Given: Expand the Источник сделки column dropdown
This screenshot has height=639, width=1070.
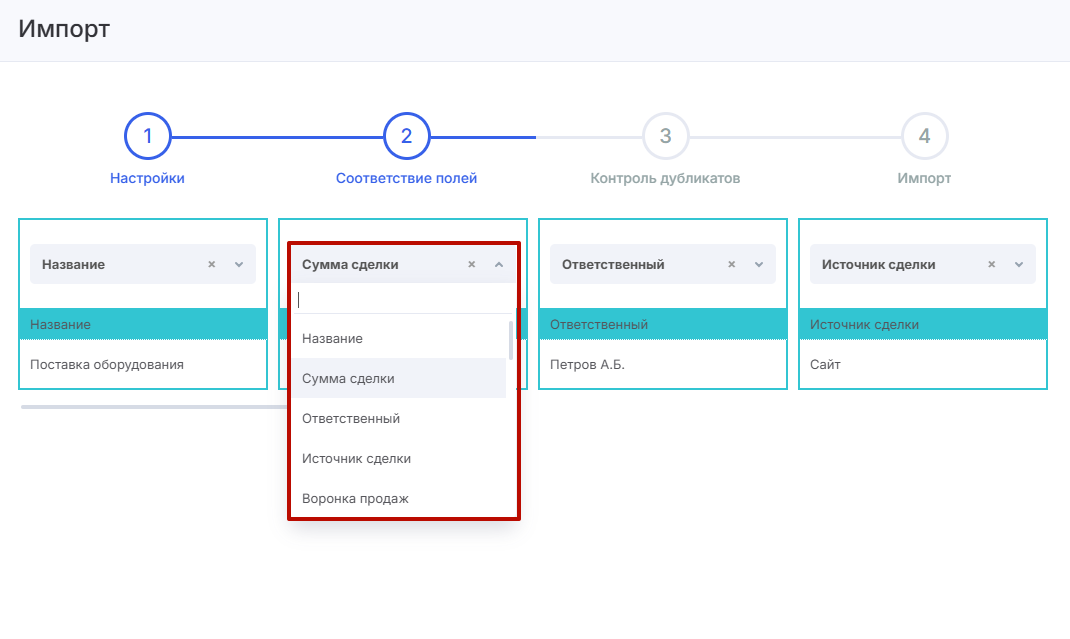Looking at the screenshot, I should point(1019,265).
